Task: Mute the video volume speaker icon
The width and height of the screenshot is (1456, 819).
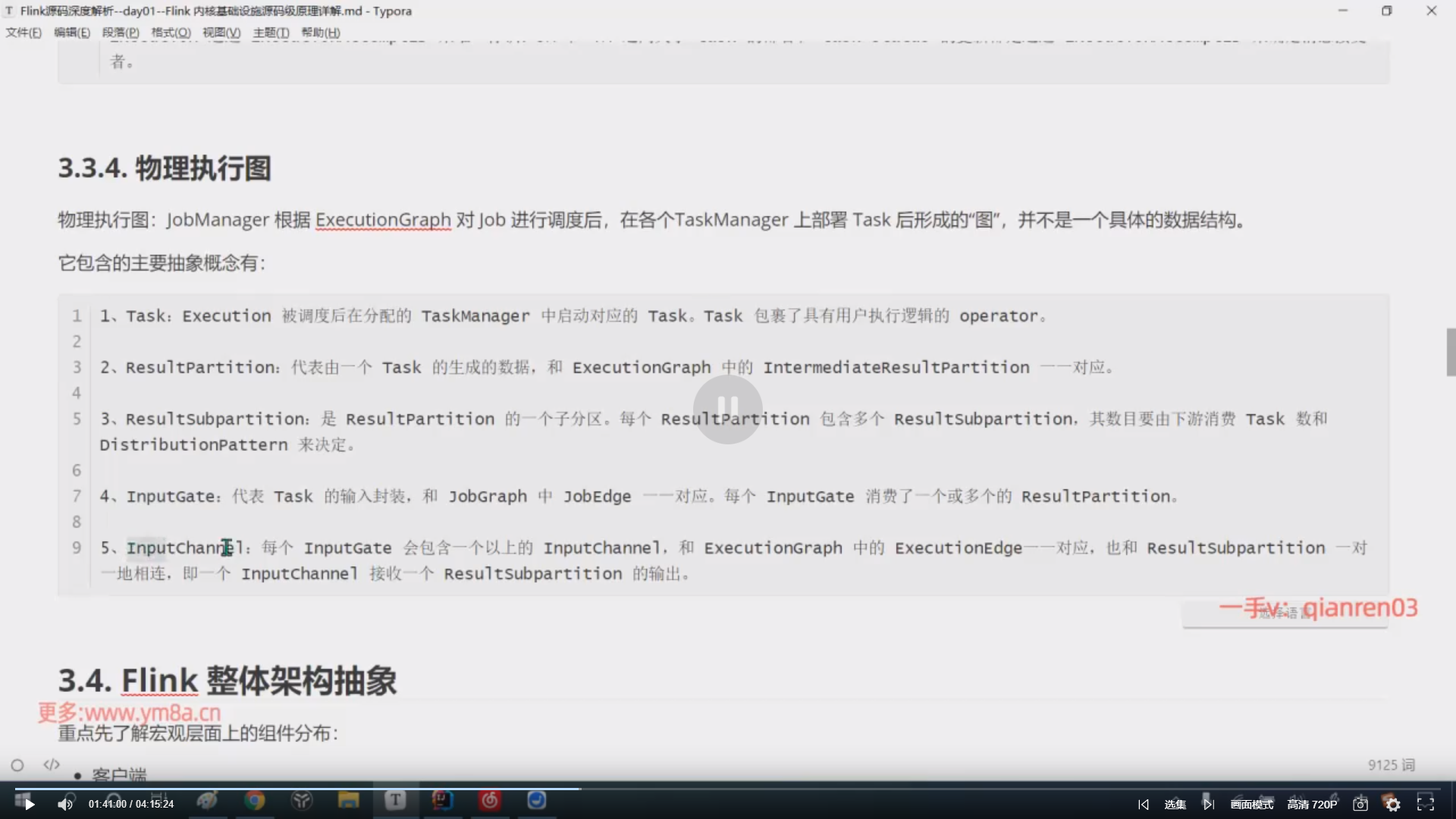Action: click(65, 805)
